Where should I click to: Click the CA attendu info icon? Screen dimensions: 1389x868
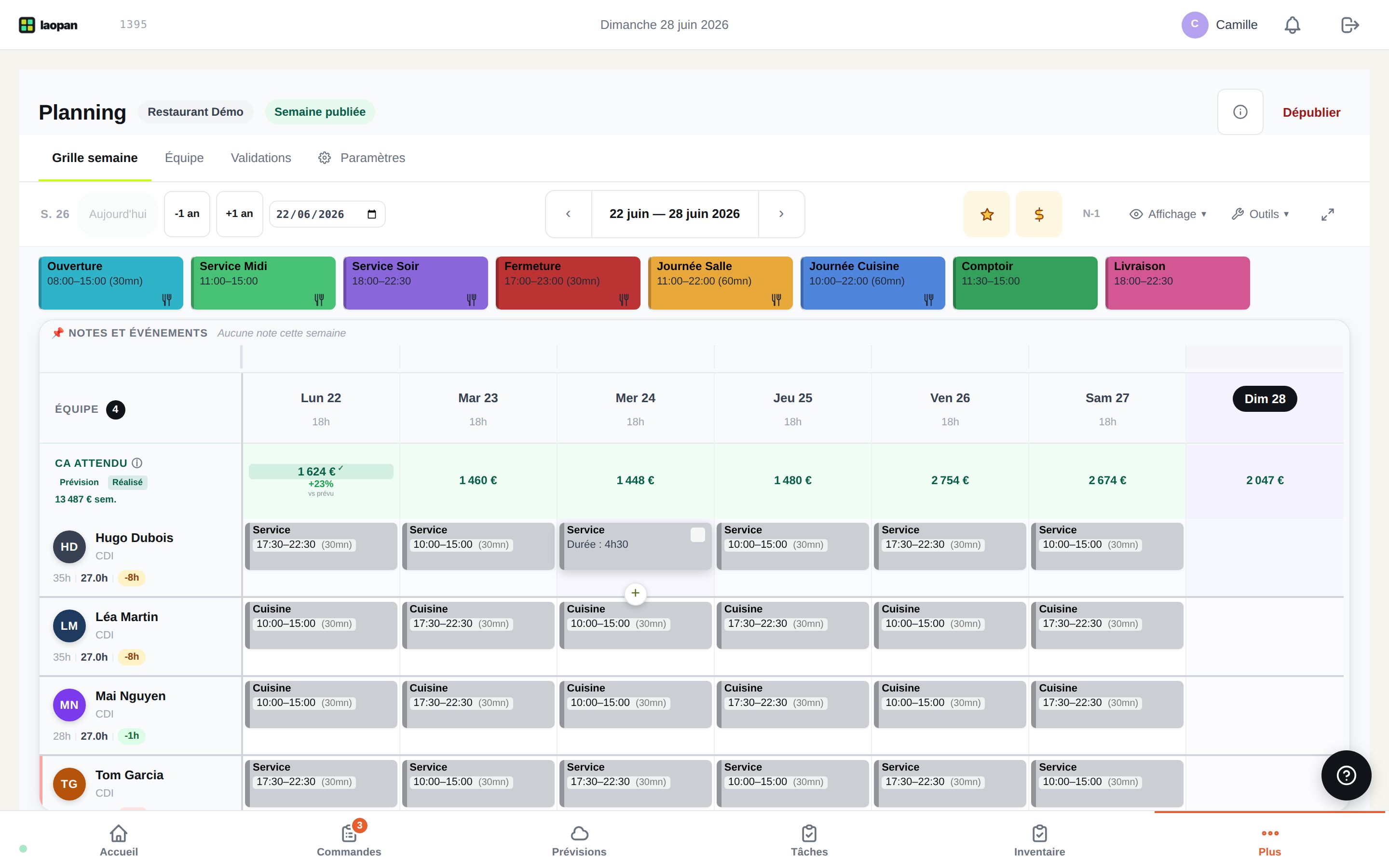pyautogui.click(x=136, y=463)
